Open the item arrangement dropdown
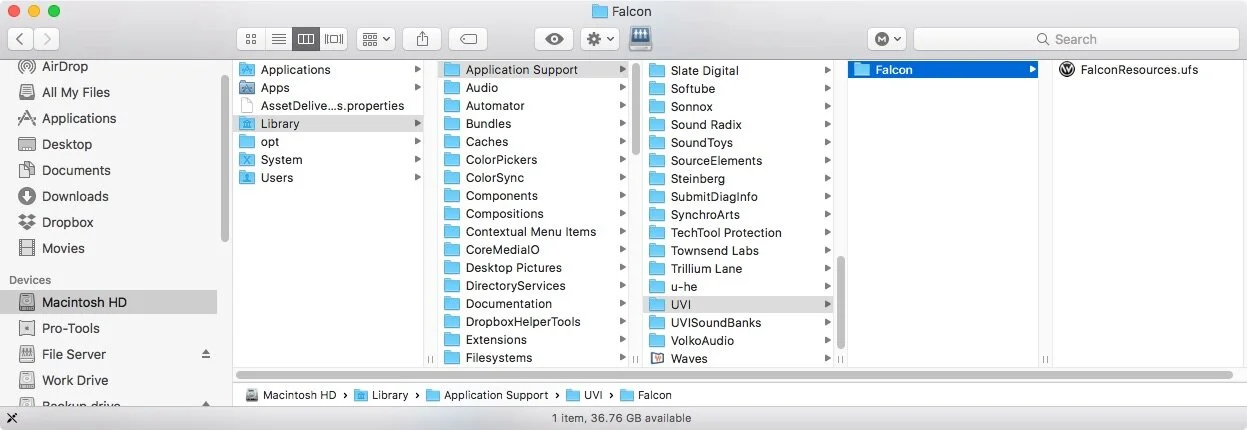Viewport: 1247px width, 430px height. click(x=376, y=39)
